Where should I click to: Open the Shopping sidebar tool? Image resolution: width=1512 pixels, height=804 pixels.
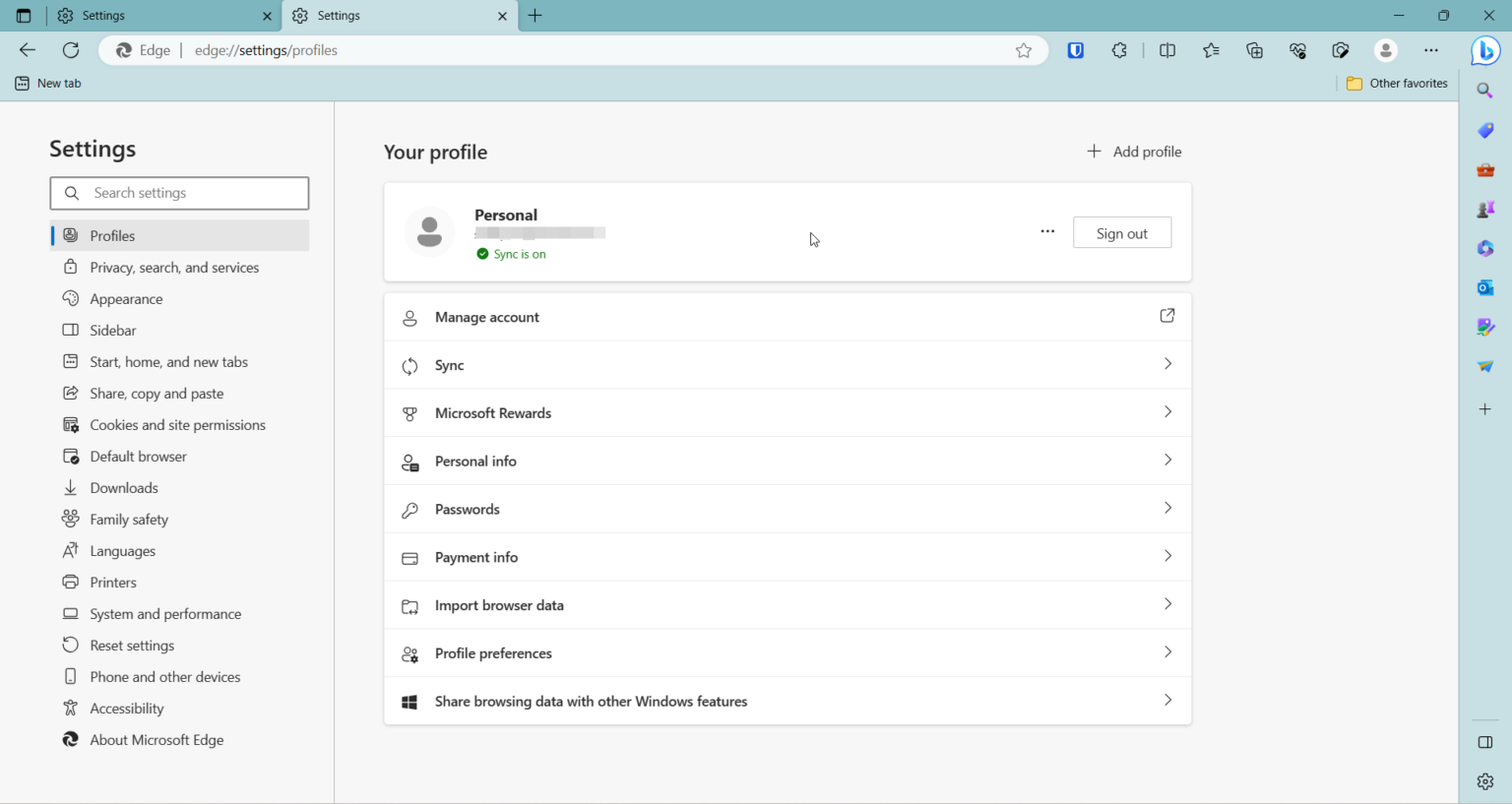point(1485,129)
